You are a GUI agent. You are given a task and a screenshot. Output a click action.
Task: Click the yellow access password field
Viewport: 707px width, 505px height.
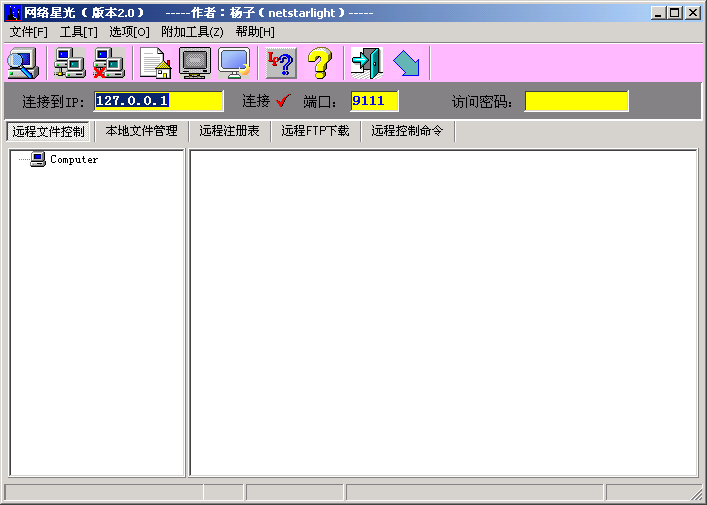[x=576, y=101]
